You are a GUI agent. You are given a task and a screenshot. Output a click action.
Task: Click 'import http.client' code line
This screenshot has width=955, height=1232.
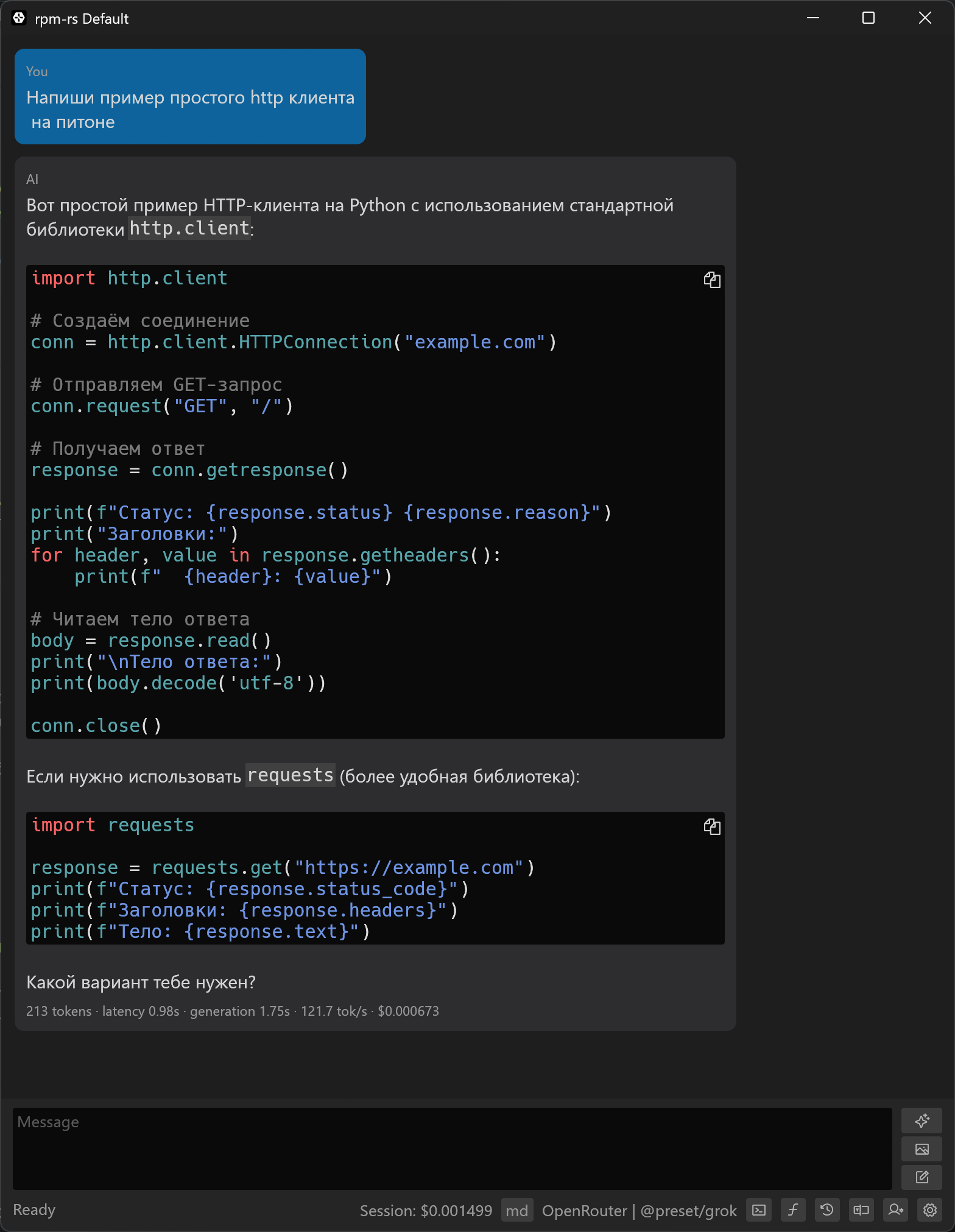[129, 278]
